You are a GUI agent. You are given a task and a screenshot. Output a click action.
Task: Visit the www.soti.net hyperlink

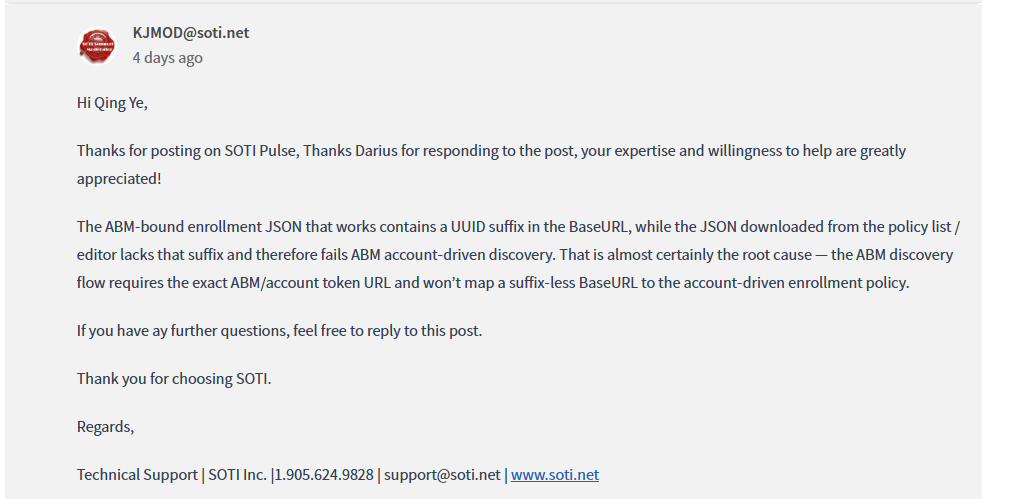tap(554, 475)
